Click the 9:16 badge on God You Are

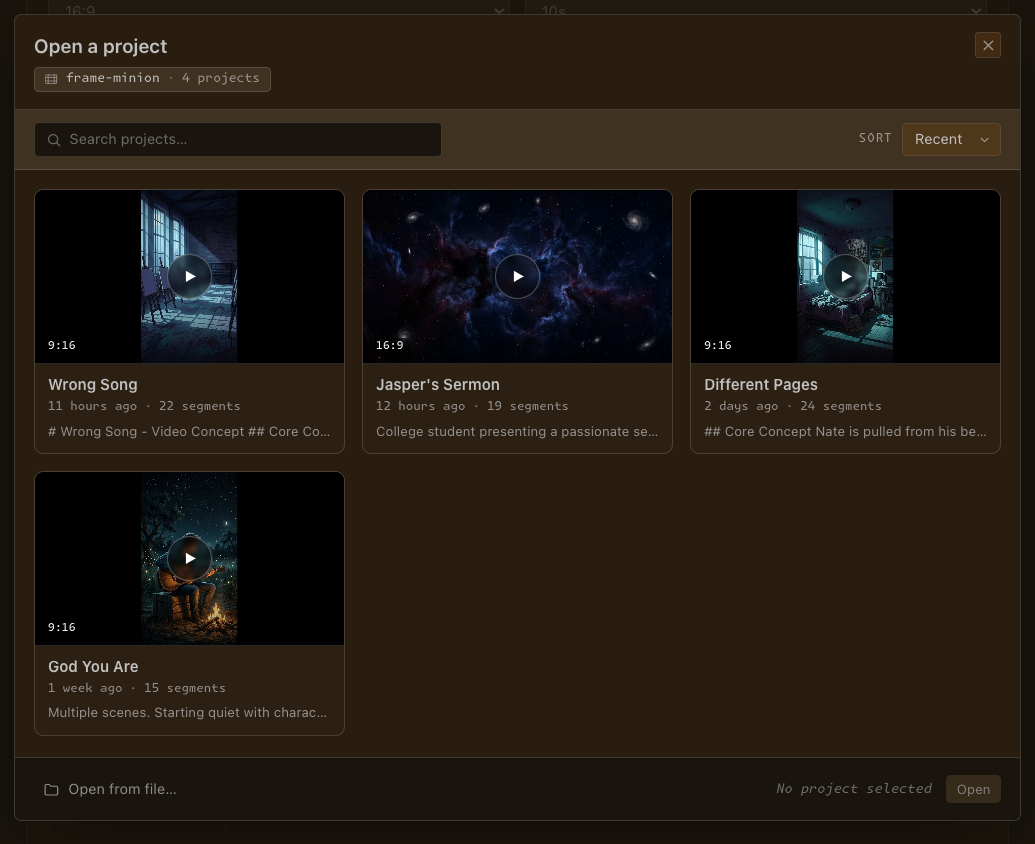pyautogui.click(x=61, y=627)
